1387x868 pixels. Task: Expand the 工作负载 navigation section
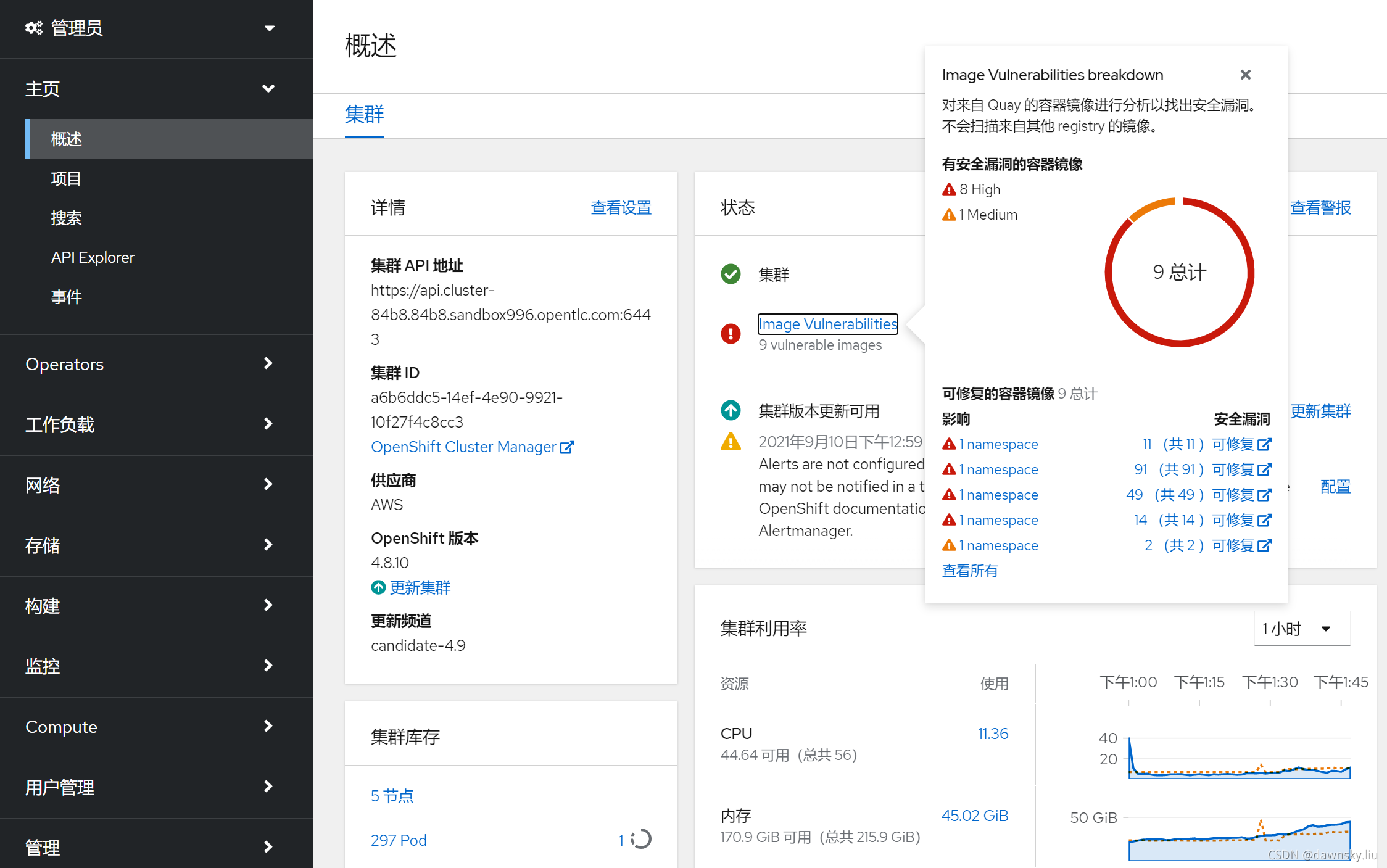156,424
